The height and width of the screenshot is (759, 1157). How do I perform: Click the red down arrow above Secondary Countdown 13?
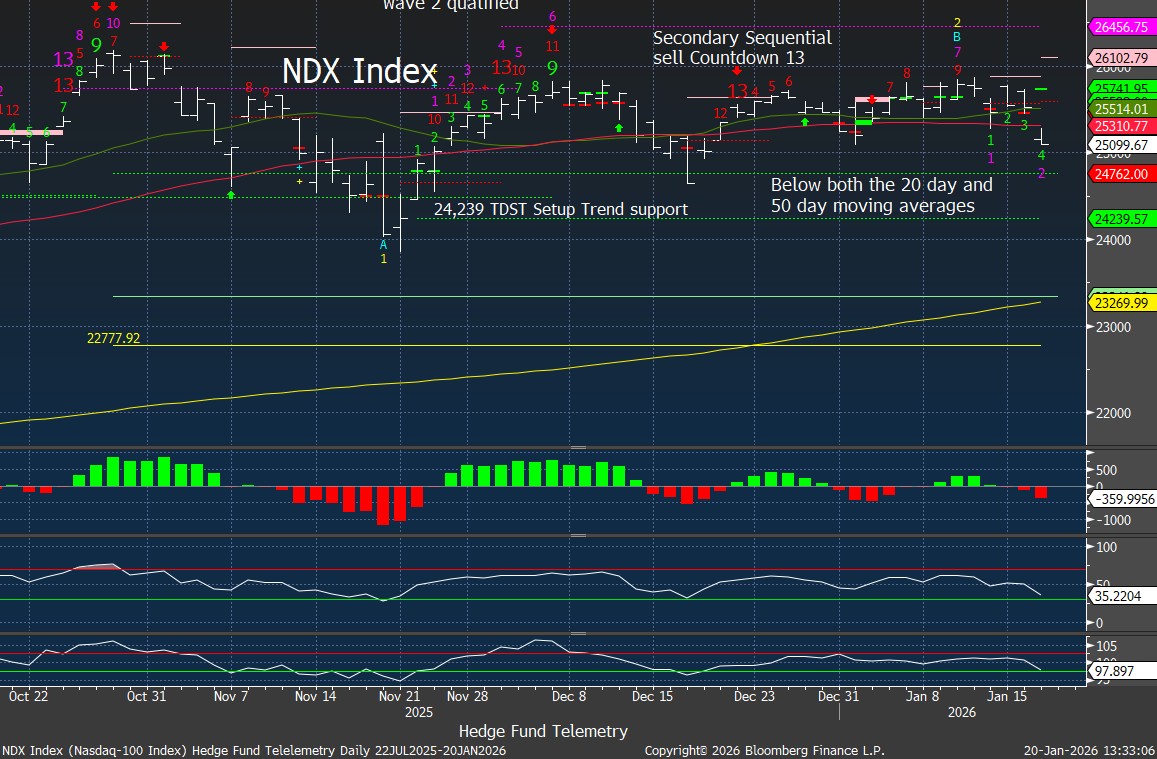tap(737, 71)
